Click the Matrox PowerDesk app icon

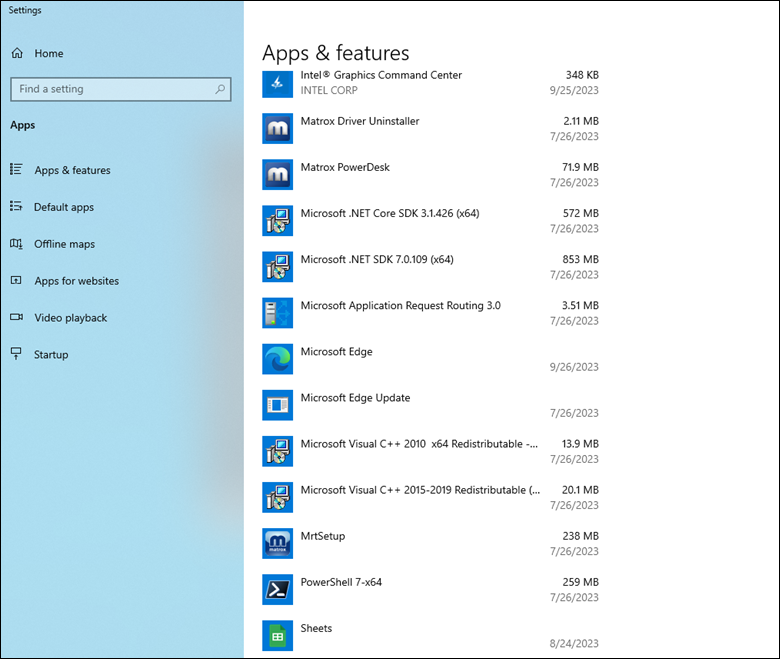[277, 175]
